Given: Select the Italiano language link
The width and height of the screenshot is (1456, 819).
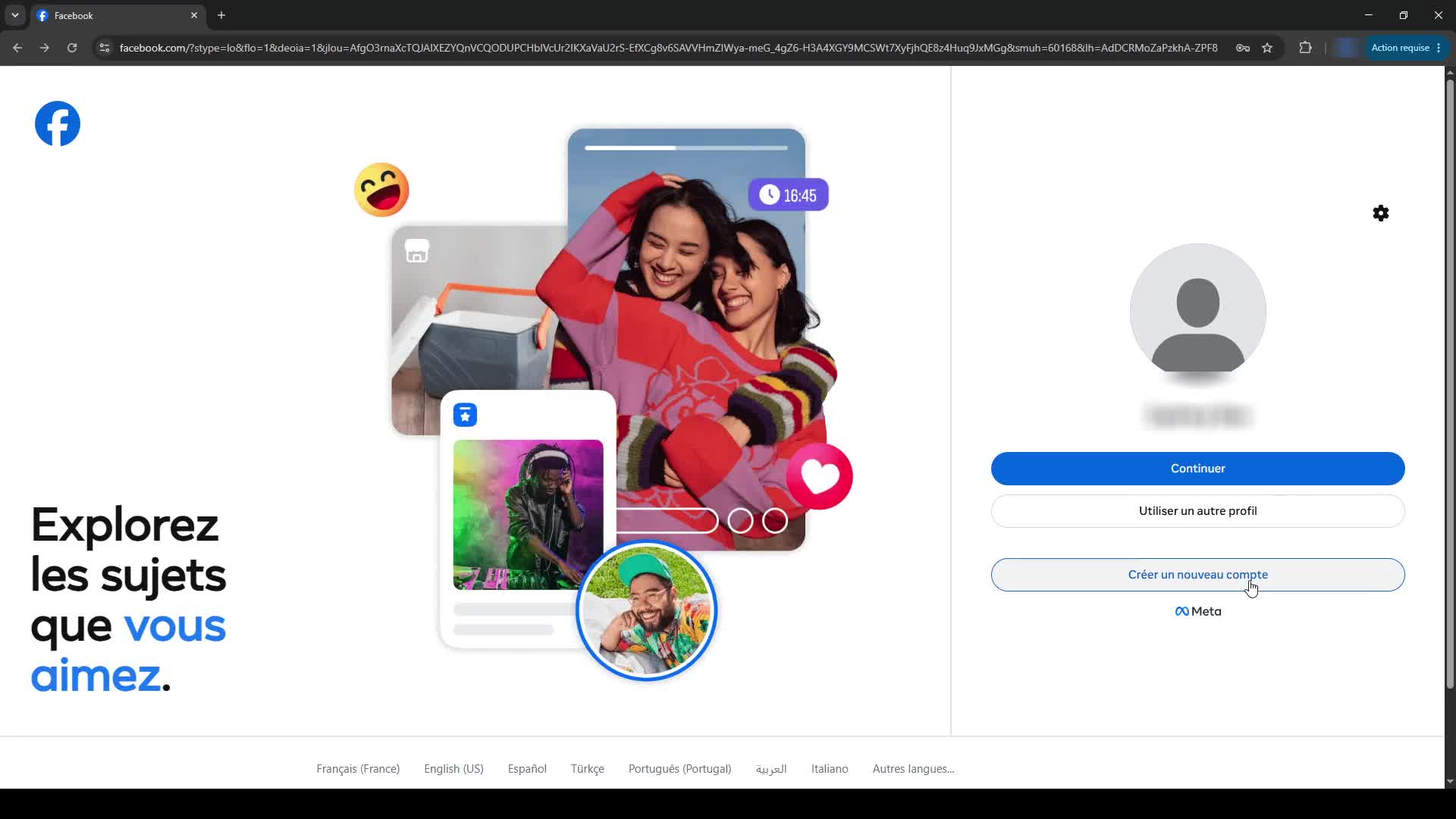Looking at the screenshot, I should [x=830, y=769].
